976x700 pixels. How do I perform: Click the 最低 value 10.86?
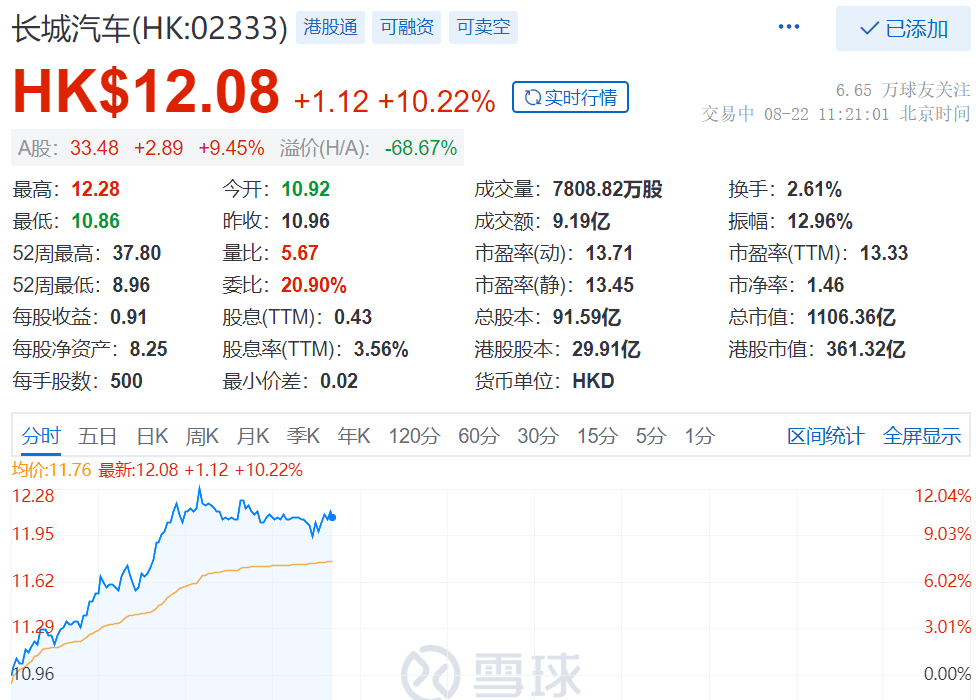tap(95, 221)
